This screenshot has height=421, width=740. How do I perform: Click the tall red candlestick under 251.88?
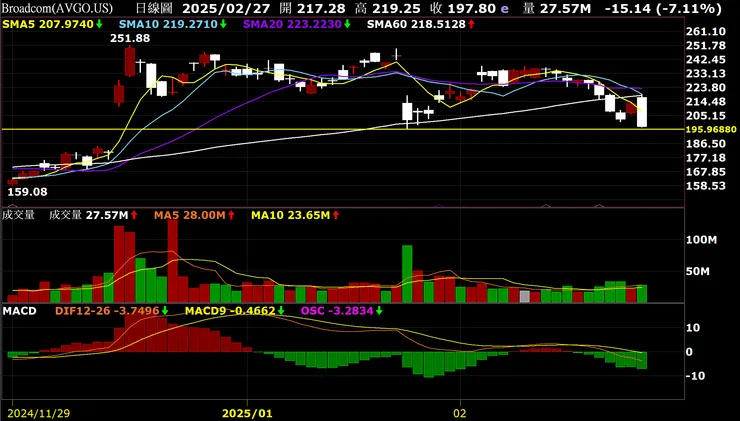[x=130, y=61]
